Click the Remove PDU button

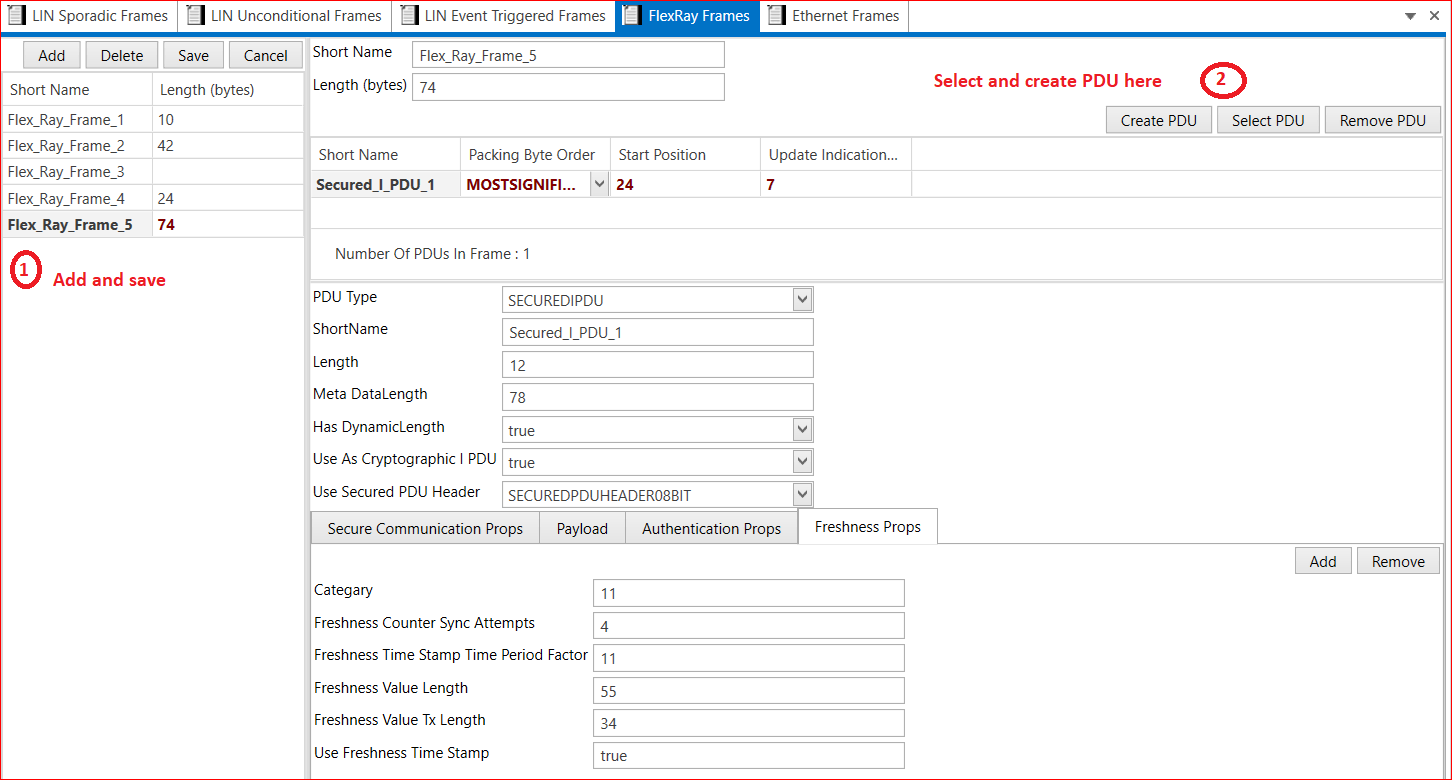pyautogui.click(x=1383, y=120)
